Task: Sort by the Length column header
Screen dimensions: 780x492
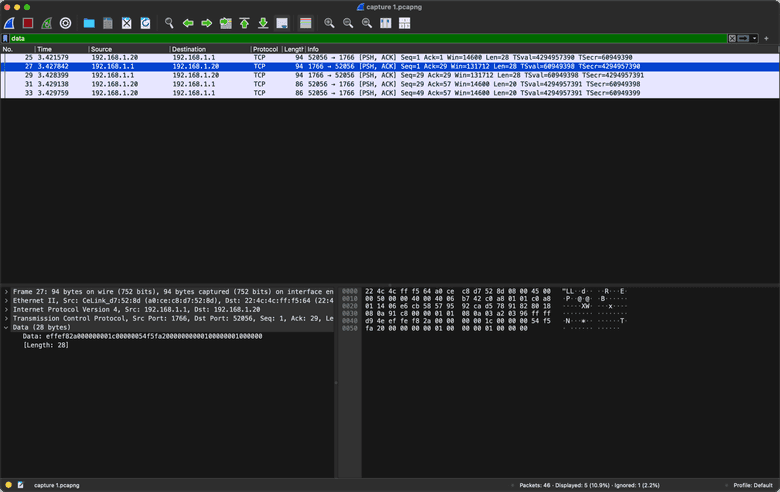Action: tap(293, 49)
